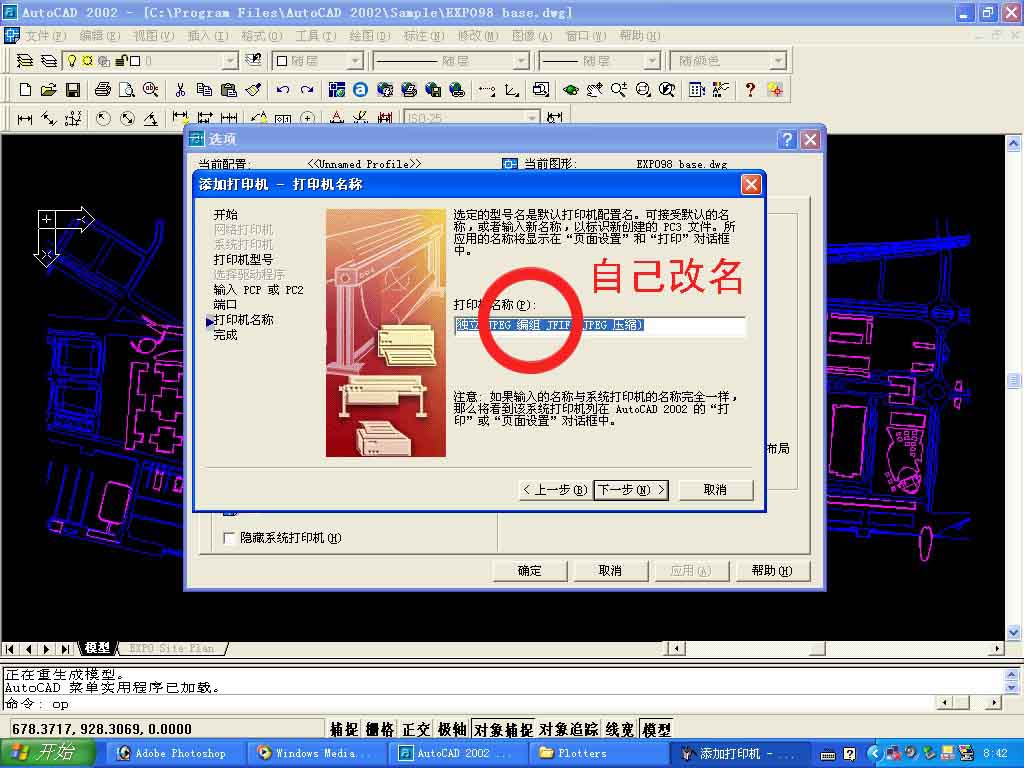Toggle 线宽 lineweight display in status bar
The image size is (1024, 768).
click(620, 729)
